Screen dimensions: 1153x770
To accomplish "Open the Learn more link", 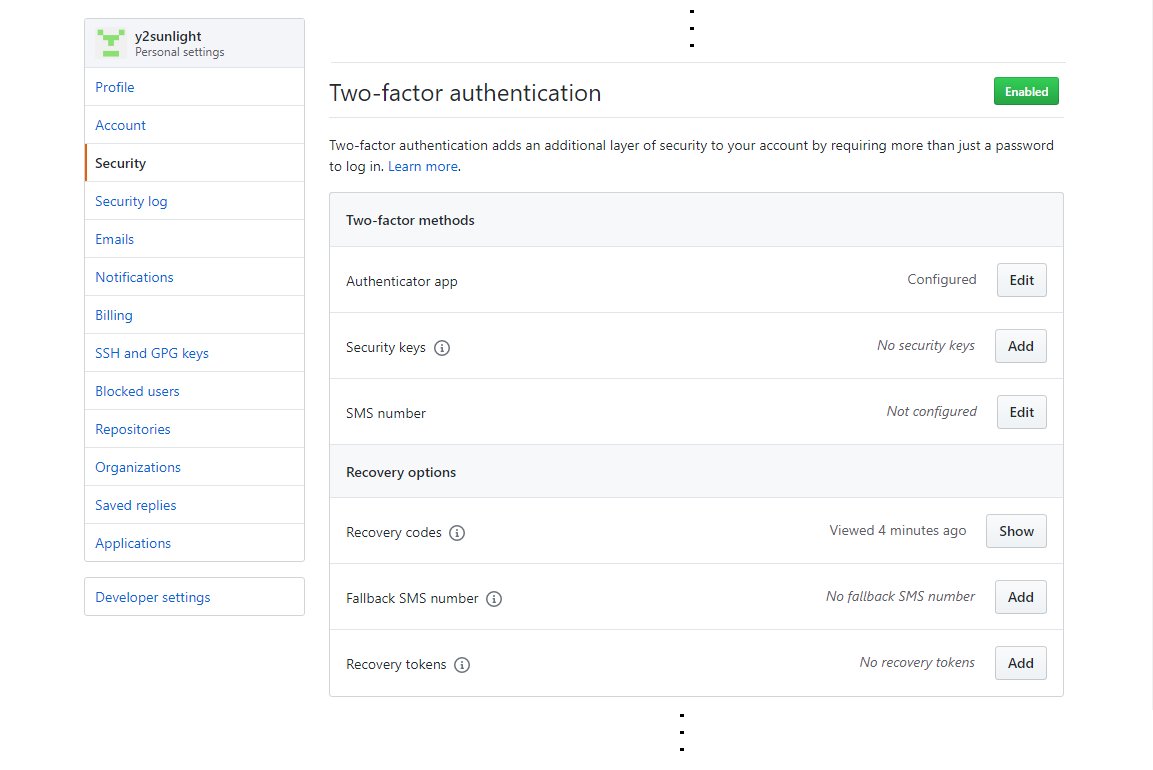I will (x=422, y=167).
